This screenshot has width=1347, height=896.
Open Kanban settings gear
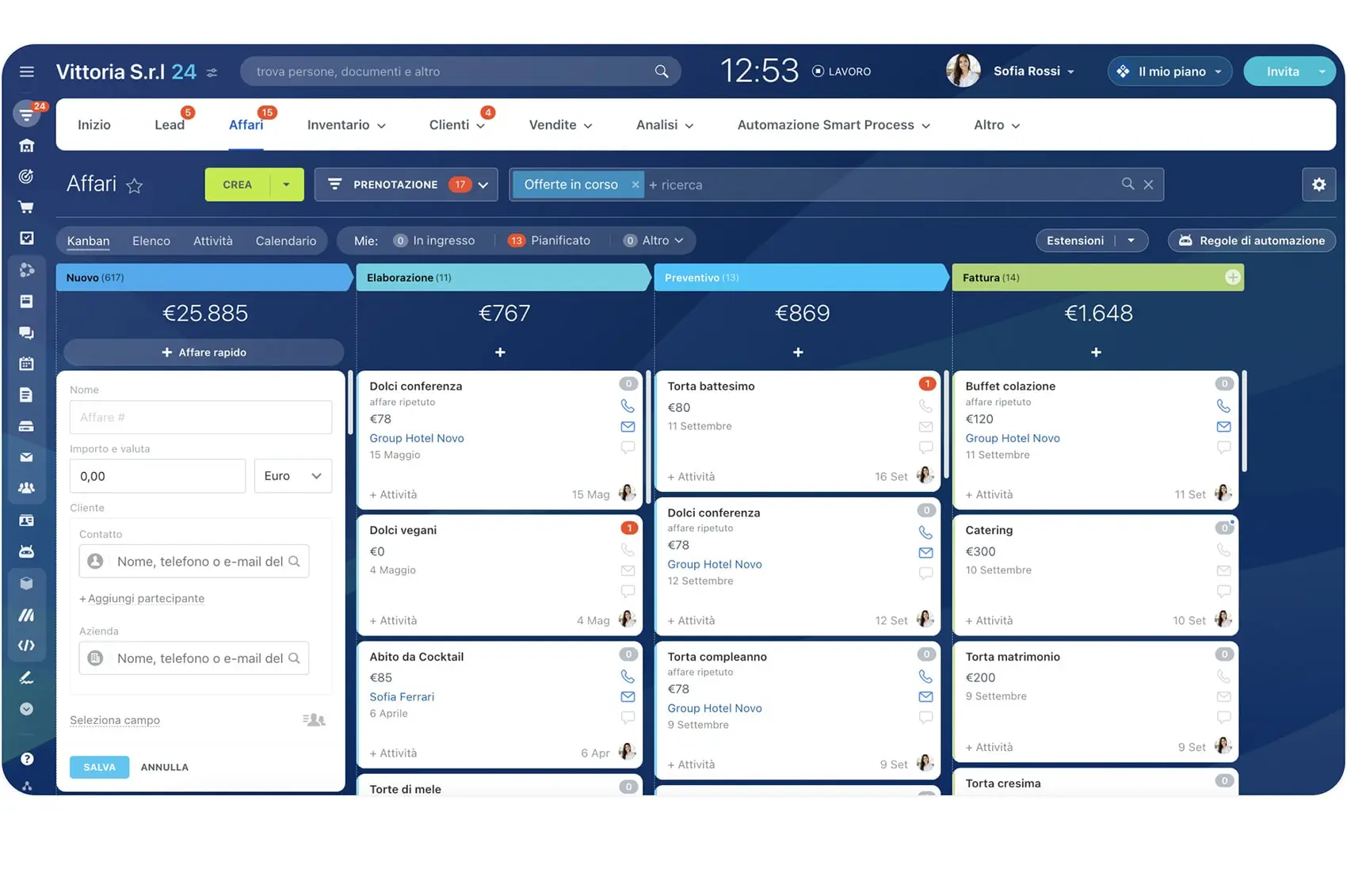coord(1318,185)
